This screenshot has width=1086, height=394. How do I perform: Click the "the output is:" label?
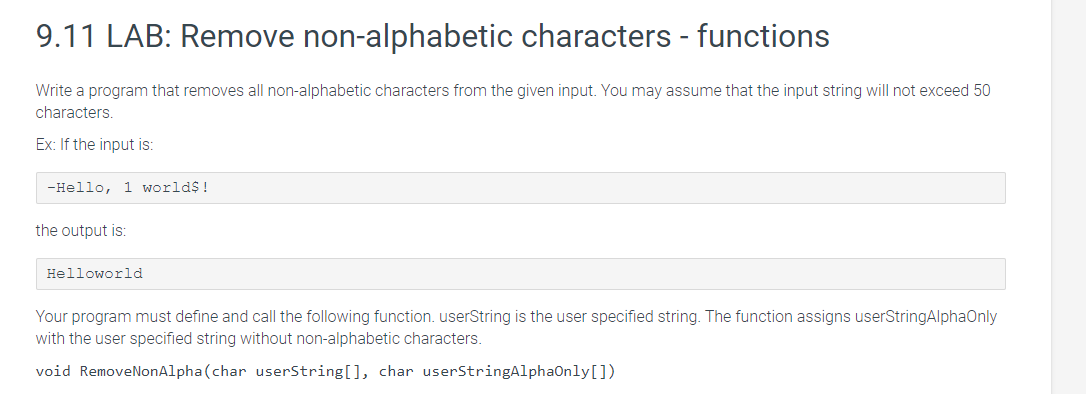pos(81,231)
